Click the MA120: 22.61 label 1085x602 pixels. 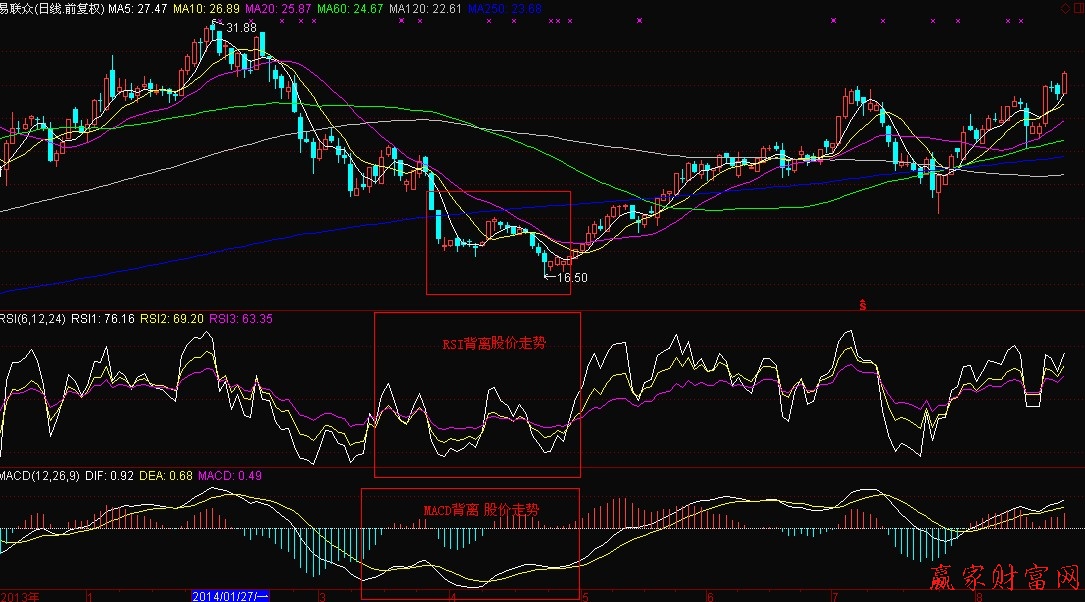click(426, 8)
